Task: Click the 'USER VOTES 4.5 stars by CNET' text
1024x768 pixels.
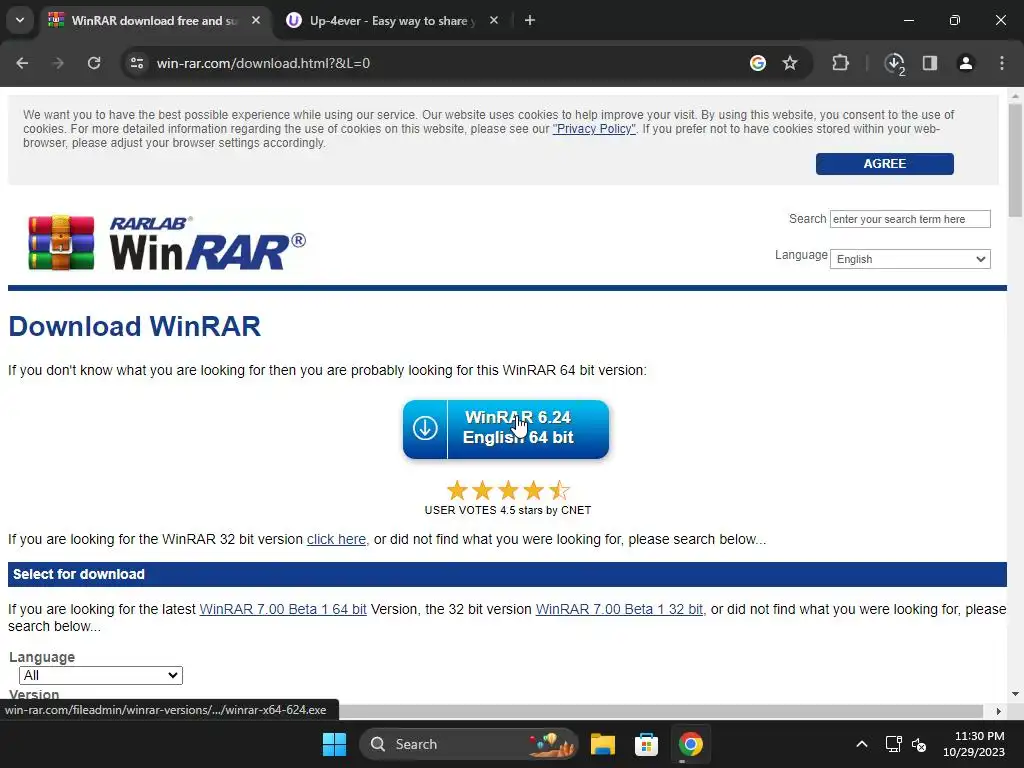Action: click(x=507, y=510)
